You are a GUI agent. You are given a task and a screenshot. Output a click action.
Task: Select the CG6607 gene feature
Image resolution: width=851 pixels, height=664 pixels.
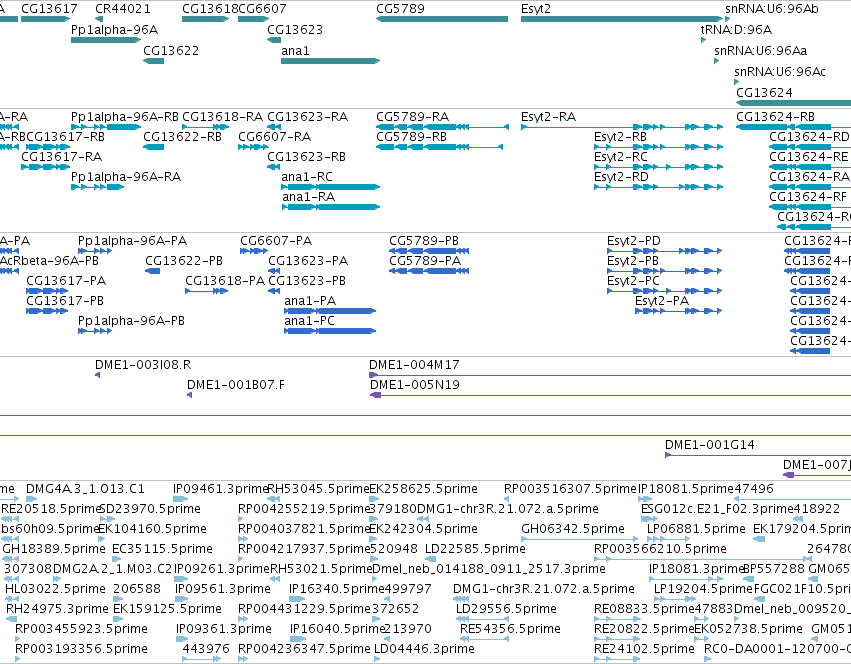pyautogui.click(x=253, y=19)
